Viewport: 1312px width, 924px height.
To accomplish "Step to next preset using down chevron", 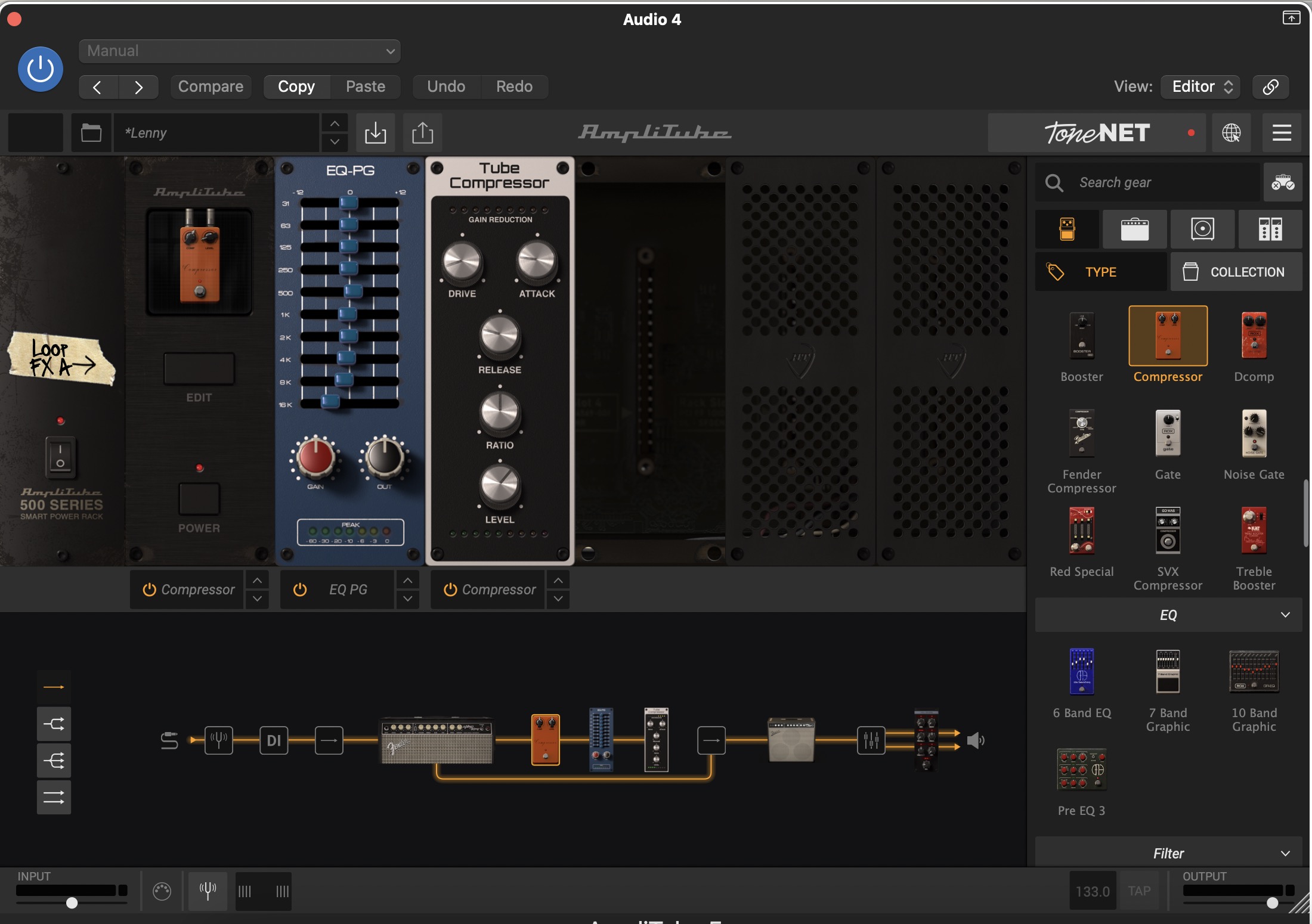I will [335, 142].
